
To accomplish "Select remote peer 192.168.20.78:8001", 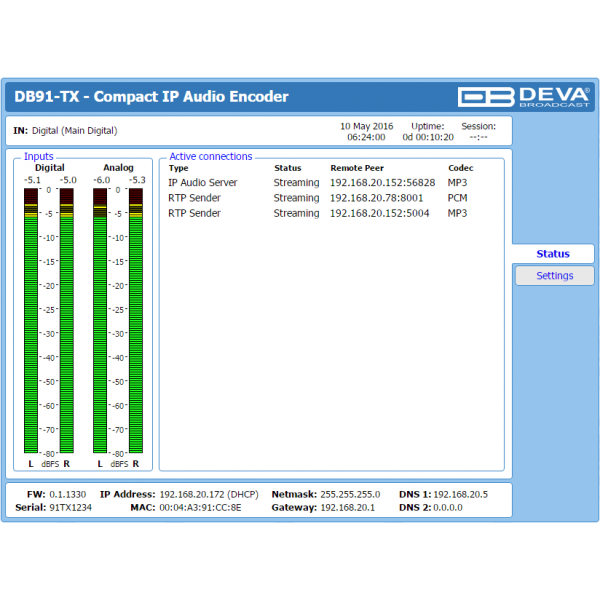I will coord(377,198).
